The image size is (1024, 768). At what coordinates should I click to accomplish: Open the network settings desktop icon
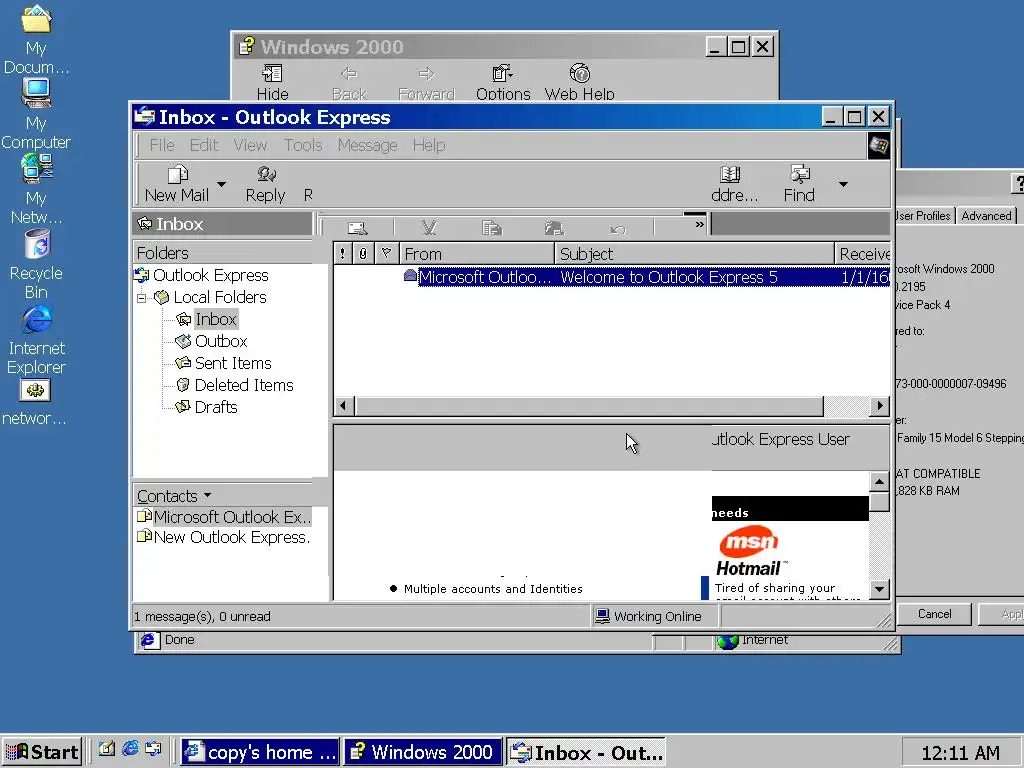pyautogui.click(x=35, y=404)
